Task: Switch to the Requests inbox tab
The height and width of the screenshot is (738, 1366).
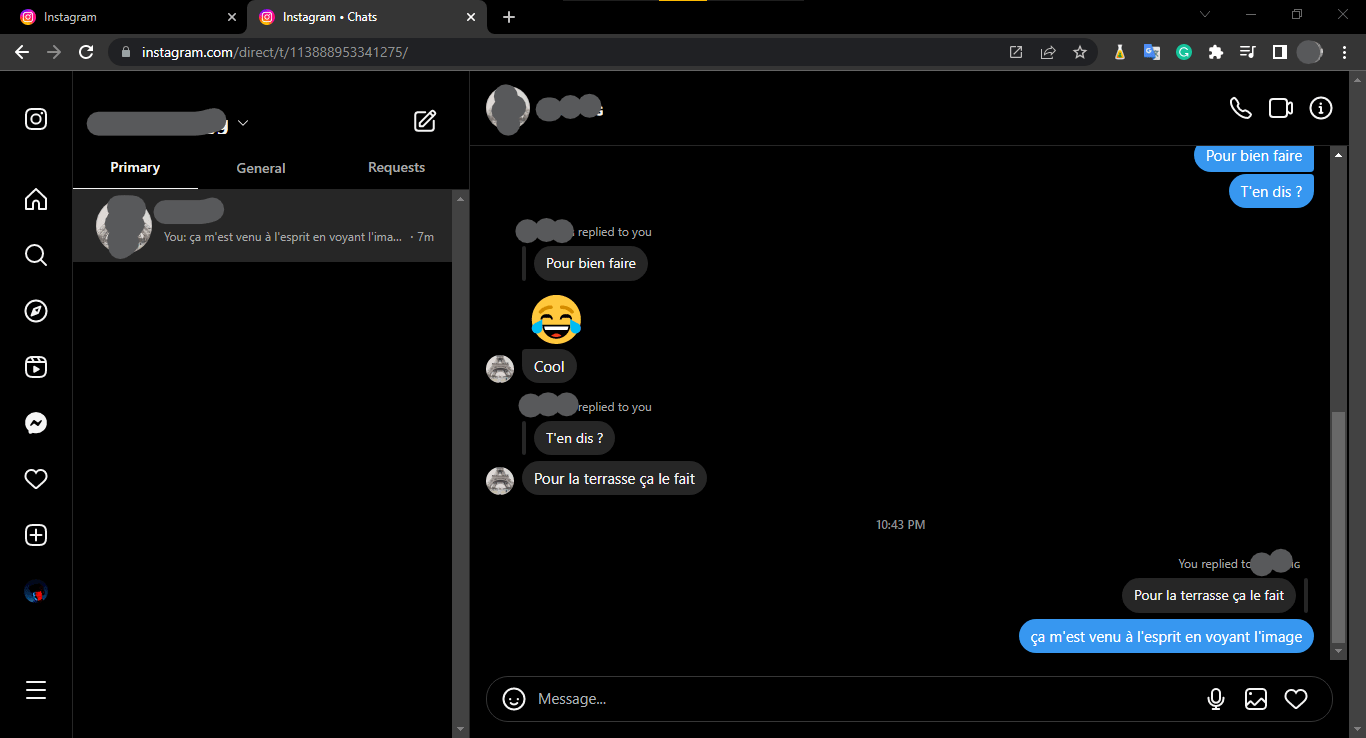Action: pos(396,168)
